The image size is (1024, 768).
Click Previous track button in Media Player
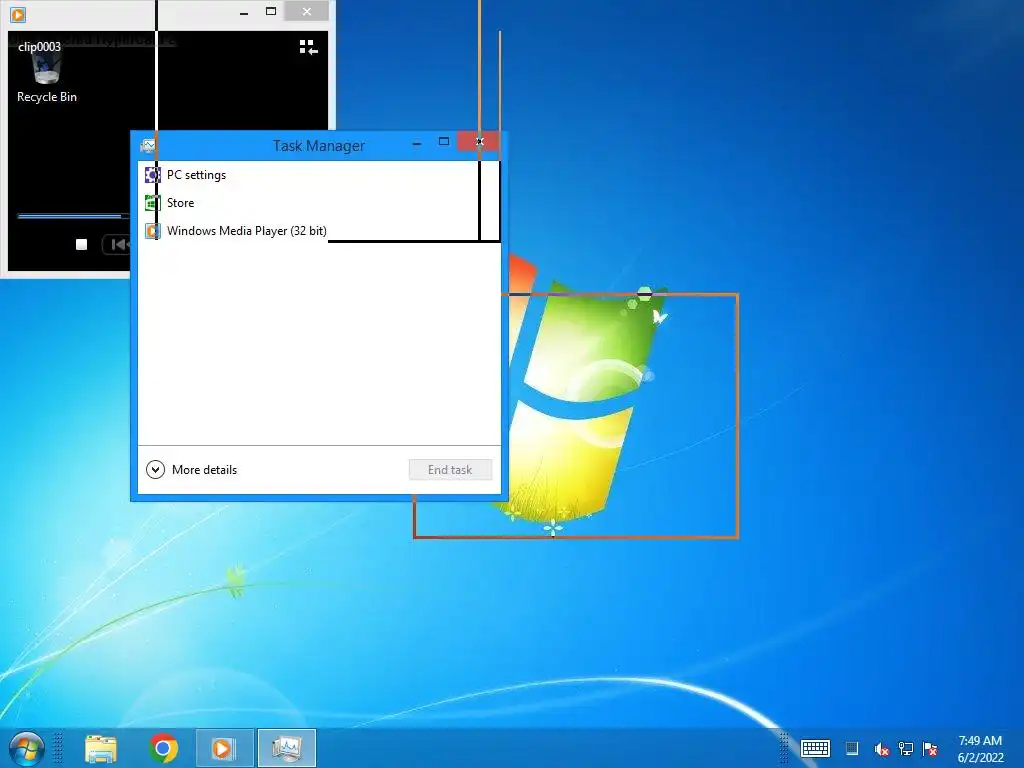(117, 244)
